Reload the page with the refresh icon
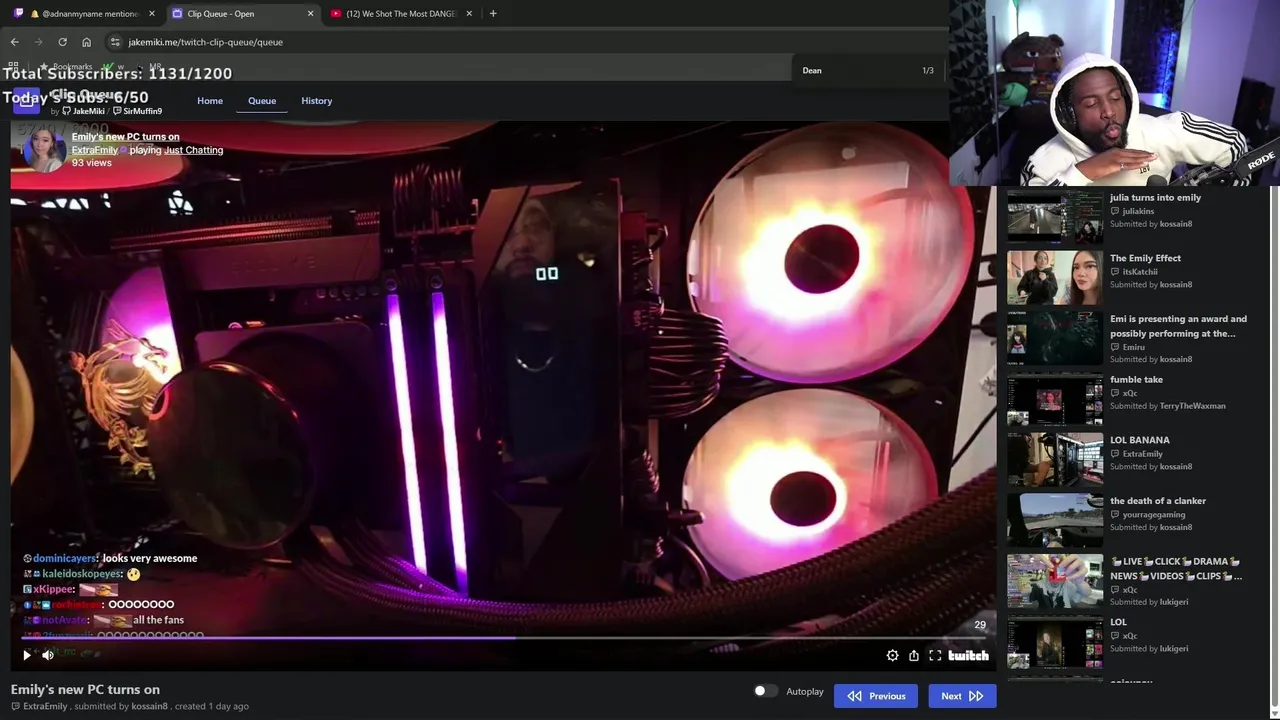 (62, 42)
